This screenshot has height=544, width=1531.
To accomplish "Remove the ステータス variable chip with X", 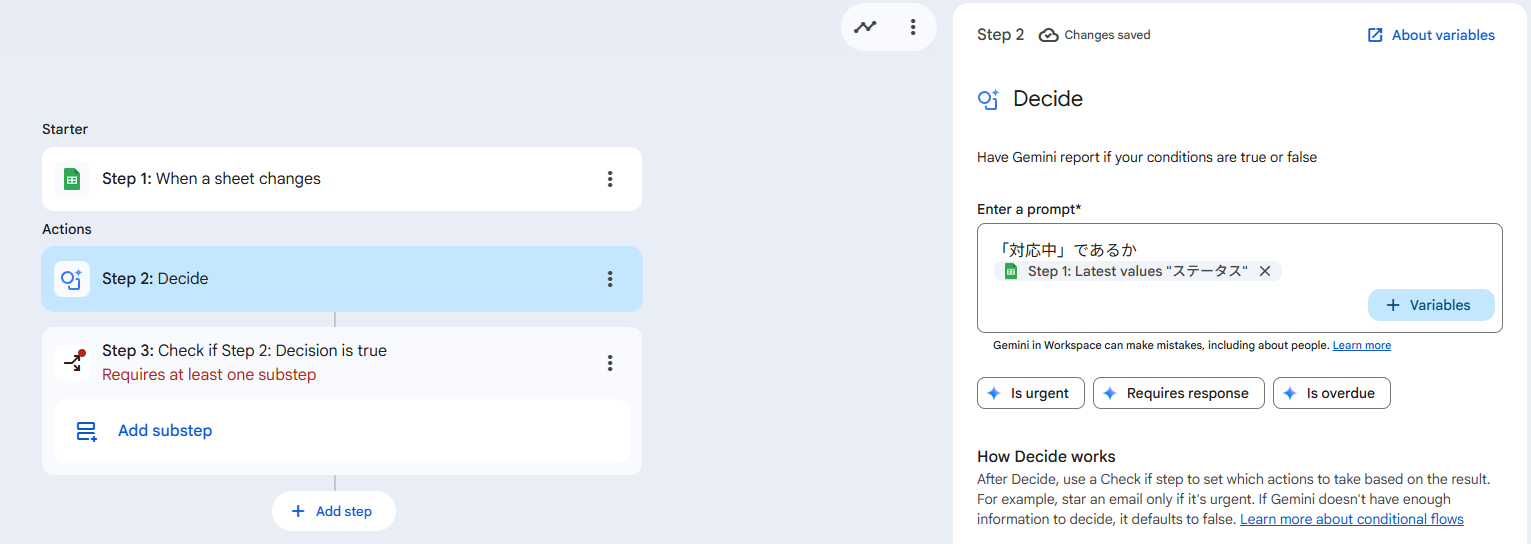I will click(x=1265, y=271).
